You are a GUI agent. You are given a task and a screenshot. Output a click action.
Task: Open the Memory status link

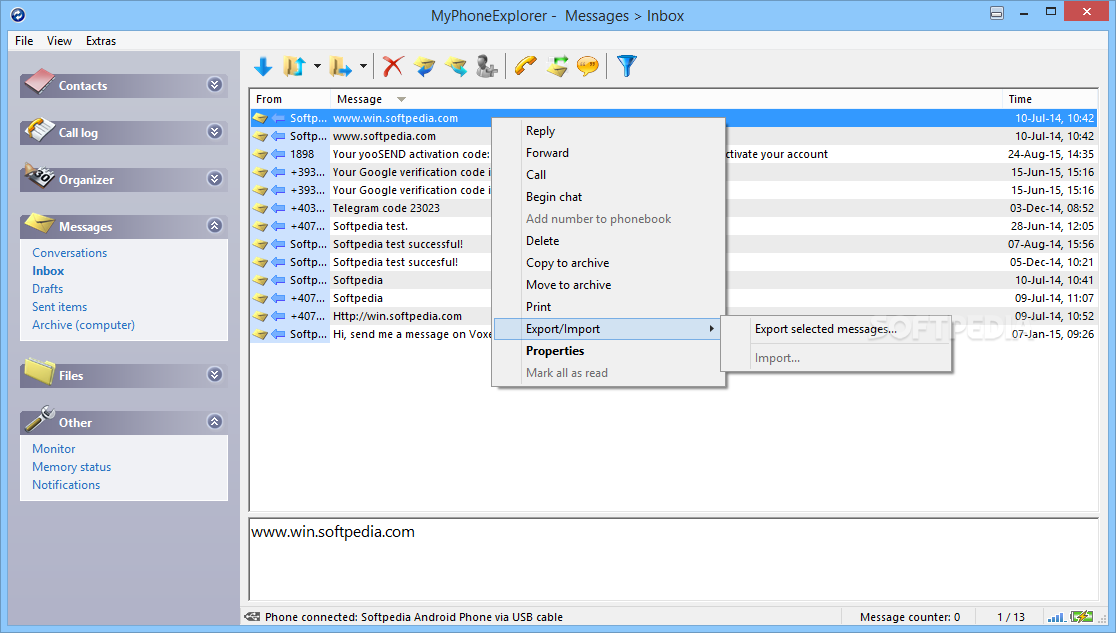(71, 467)
